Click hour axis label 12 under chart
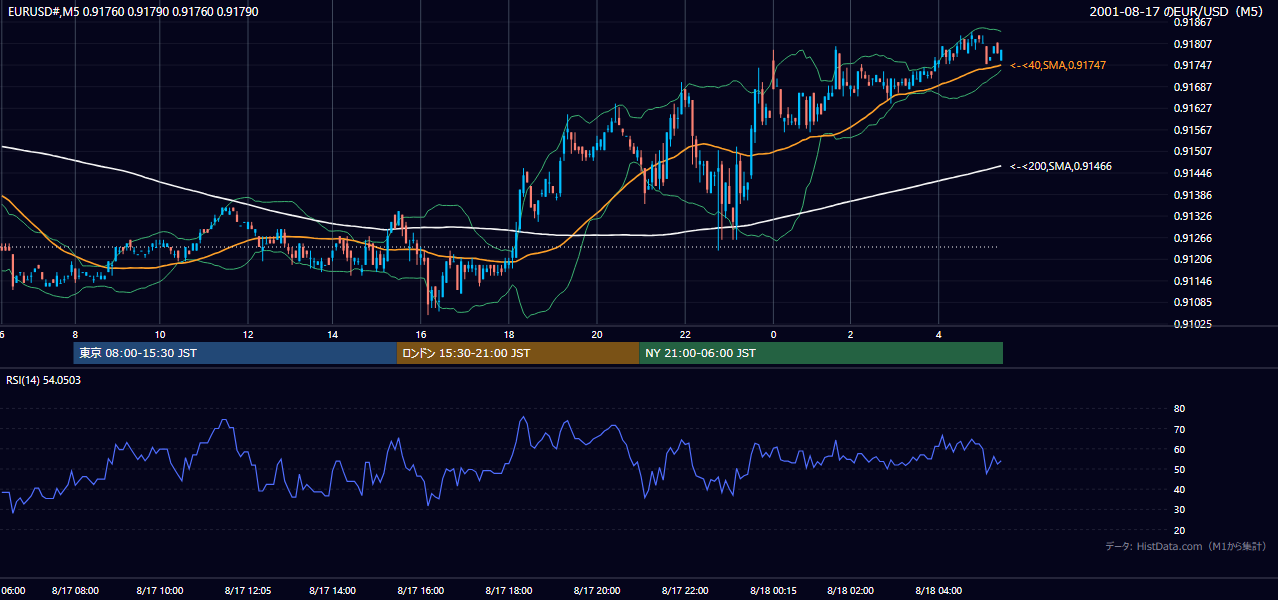The width and height of the screenshot is (1278, 600). point(247,334)
